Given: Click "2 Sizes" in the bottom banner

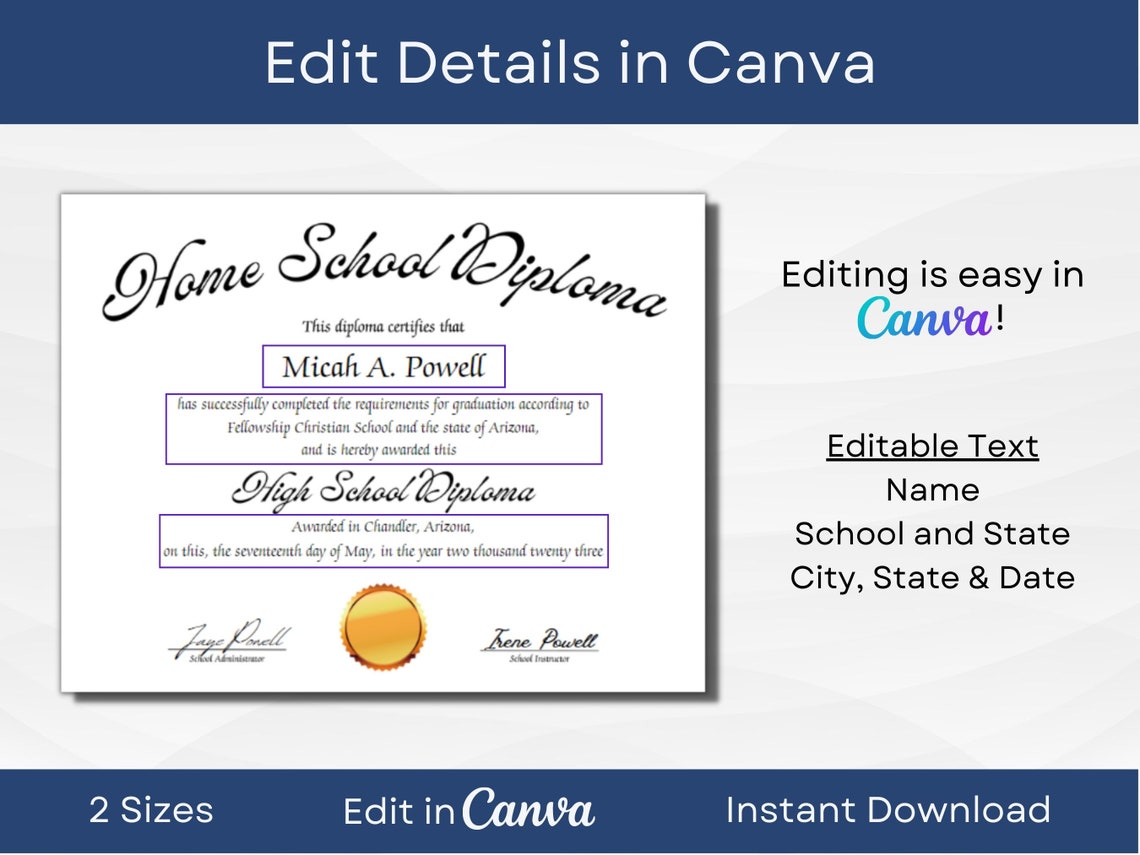Looking at the screenshot, I should pos(151,810).
